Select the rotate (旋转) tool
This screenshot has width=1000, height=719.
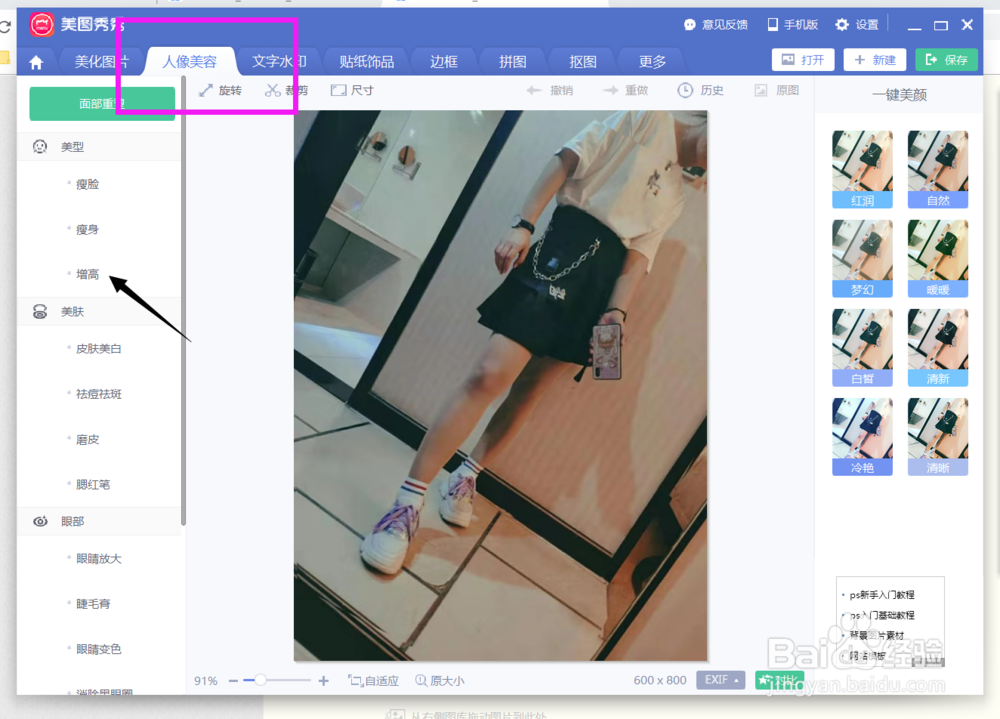click(x=221, y=90)
